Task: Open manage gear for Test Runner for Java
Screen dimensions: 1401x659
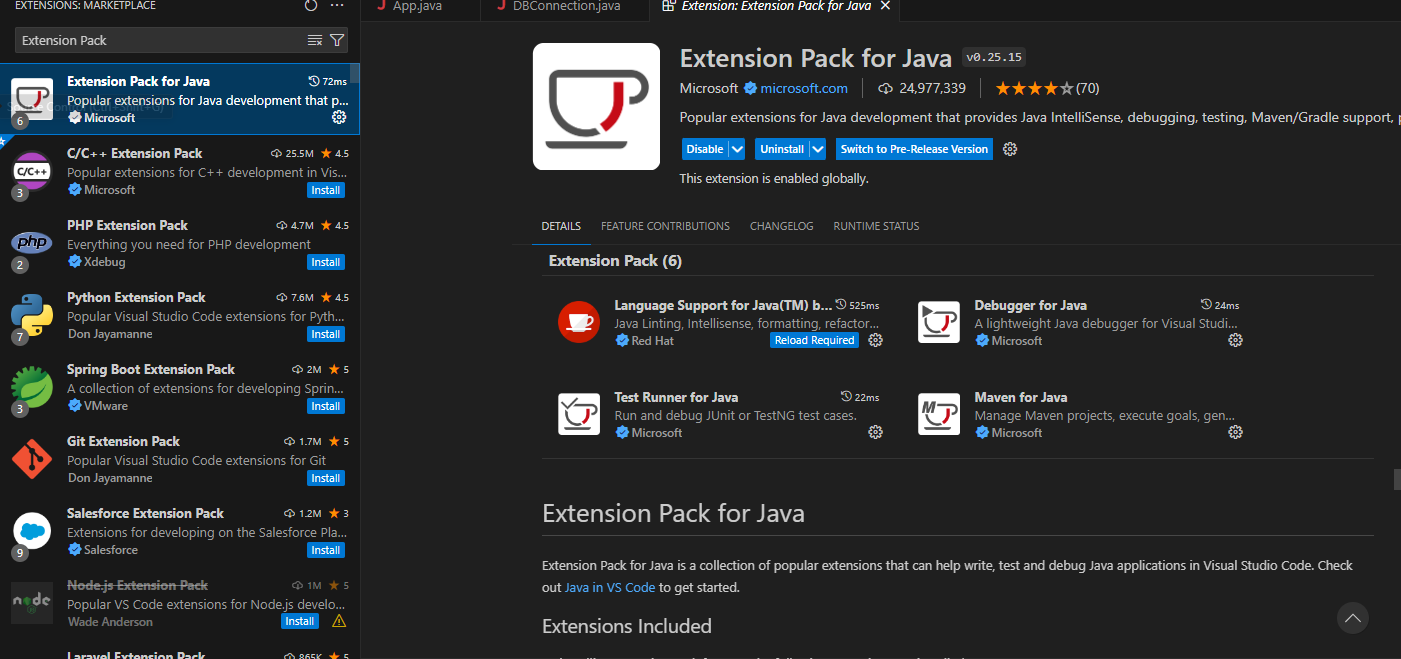Action: (x=875, y=432)
